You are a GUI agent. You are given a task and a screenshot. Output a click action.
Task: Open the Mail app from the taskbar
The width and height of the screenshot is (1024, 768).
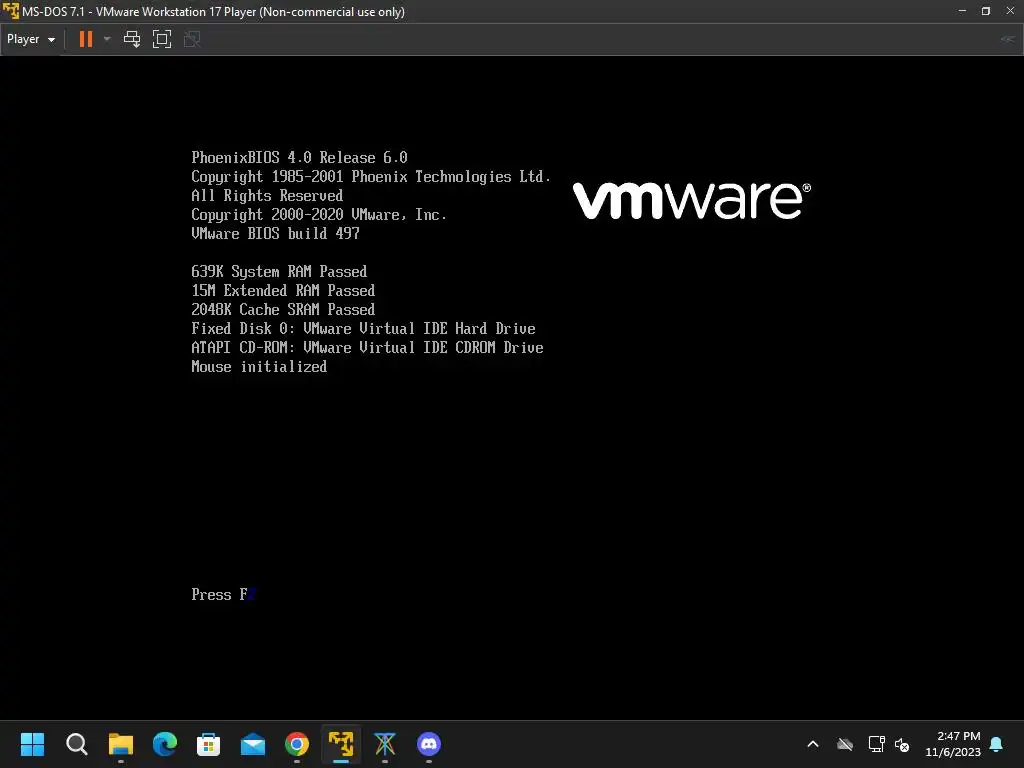(x=253, y=744)
